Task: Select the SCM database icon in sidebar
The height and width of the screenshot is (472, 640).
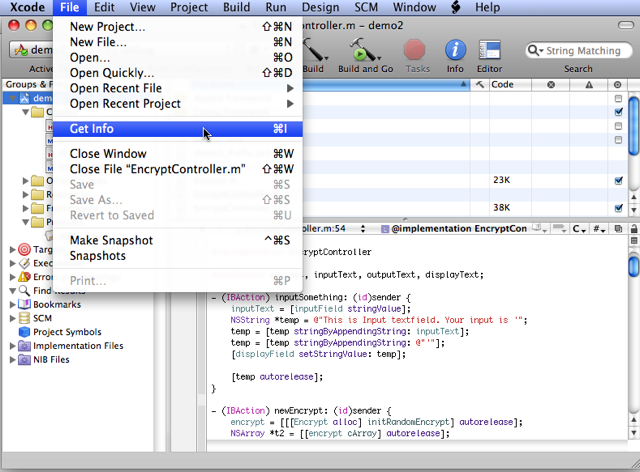Action: [24, 318]
